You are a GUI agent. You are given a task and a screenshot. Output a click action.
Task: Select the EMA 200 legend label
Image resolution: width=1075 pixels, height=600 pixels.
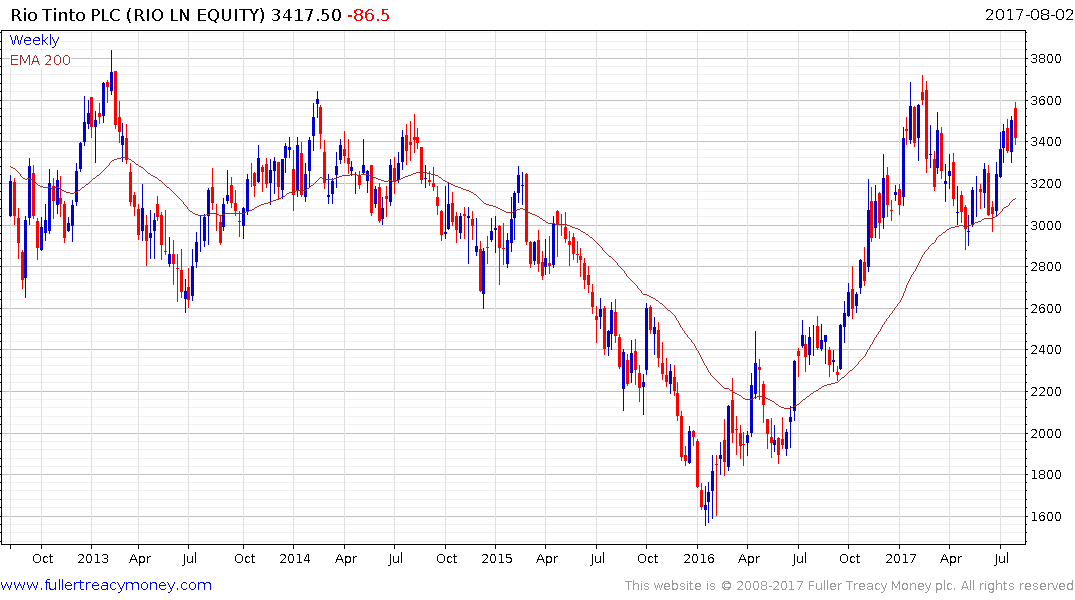40,60
